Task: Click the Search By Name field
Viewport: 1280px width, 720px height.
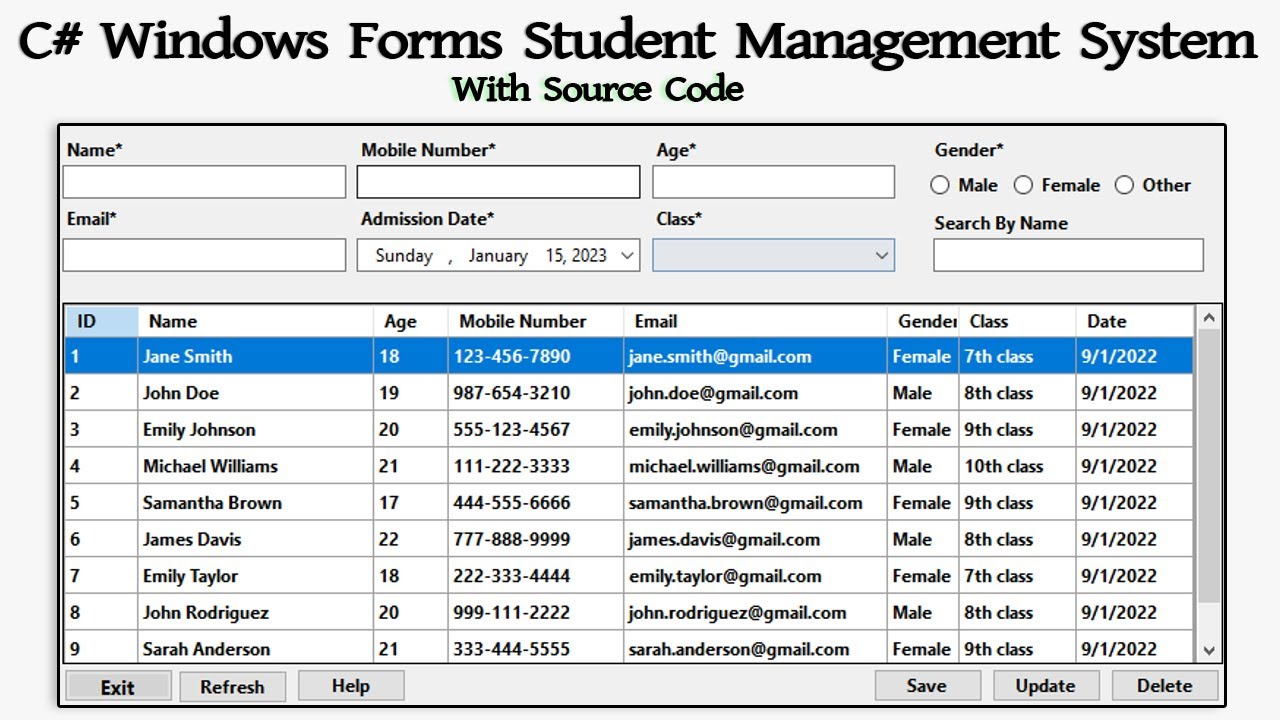Action: click(1068, 255)
